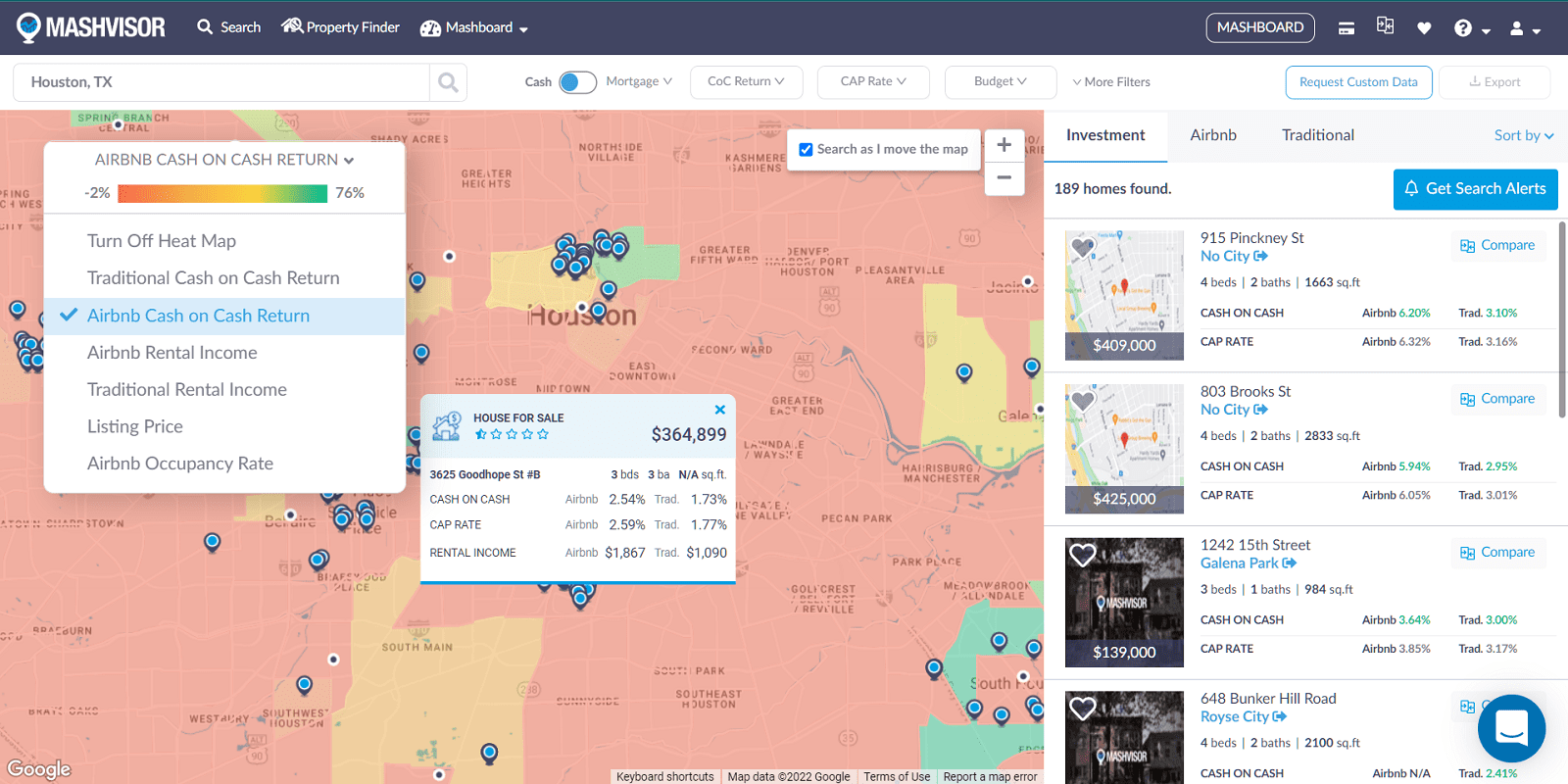Image resolution: width=1568 pixels, height=784 pixels.
Task: Open map Terms of Use link
Action: click(897, 776)
